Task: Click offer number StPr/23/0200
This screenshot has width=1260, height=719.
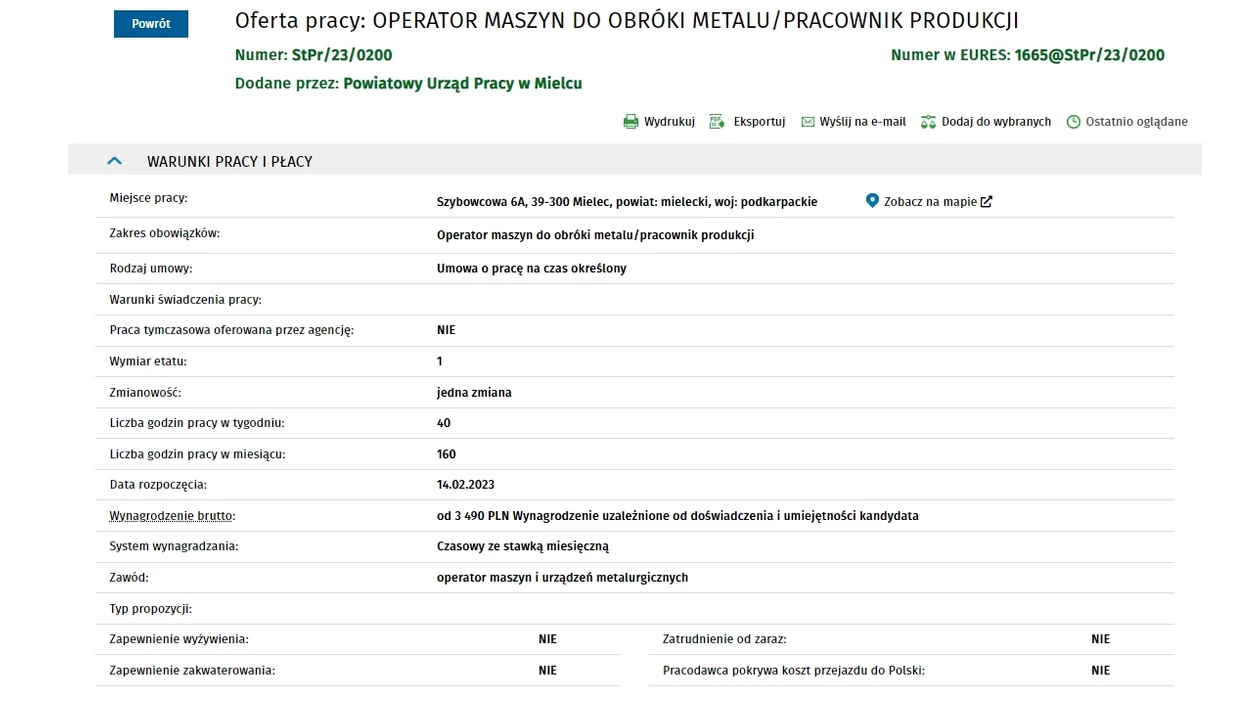Action: 342,55
